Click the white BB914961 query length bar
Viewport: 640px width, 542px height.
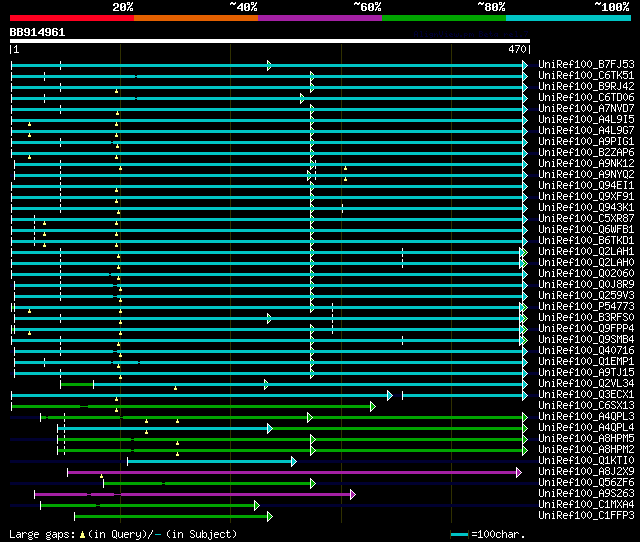(x=270, y=41)
